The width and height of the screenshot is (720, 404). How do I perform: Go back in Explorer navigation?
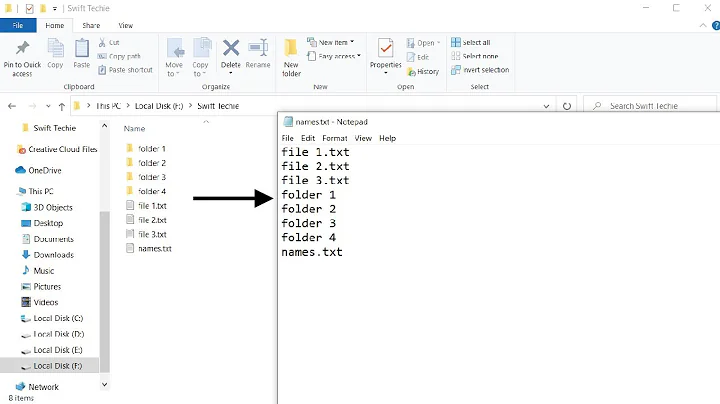click(x=12, y=106)
